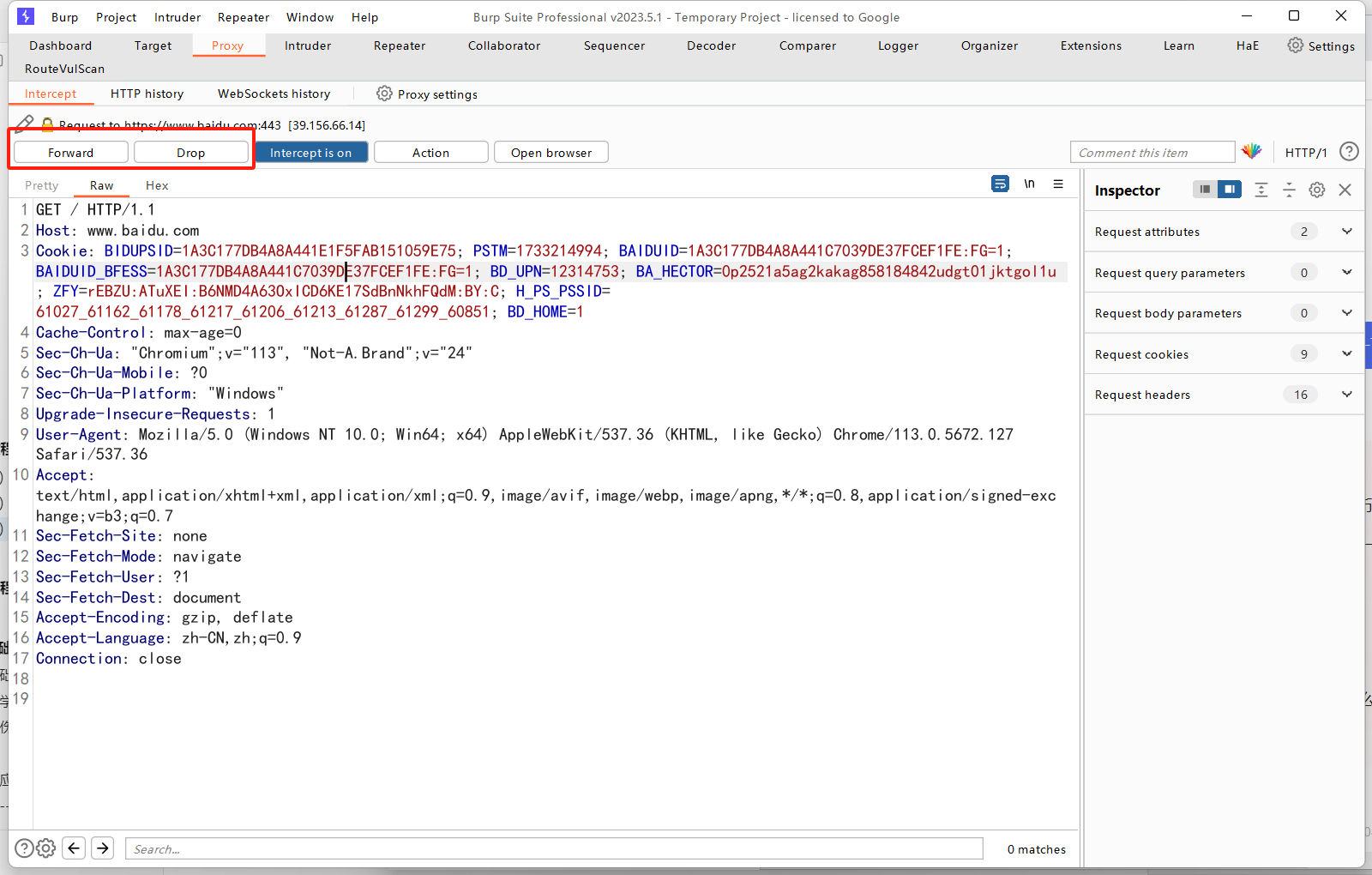The image size is (1372, 875).
Task: Switch to Hex view tab
Action: click(x=157, y=185)
